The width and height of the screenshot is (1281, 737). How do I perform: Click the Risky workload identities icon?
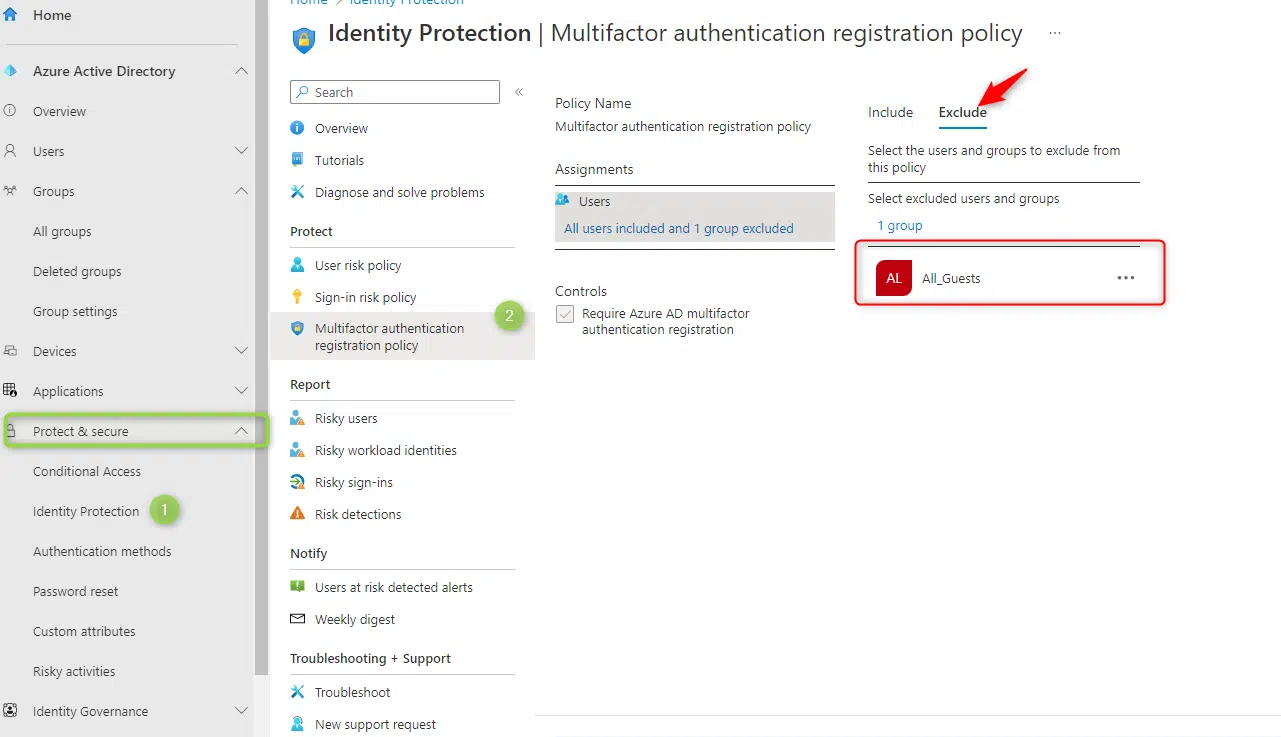coord(297,450)
